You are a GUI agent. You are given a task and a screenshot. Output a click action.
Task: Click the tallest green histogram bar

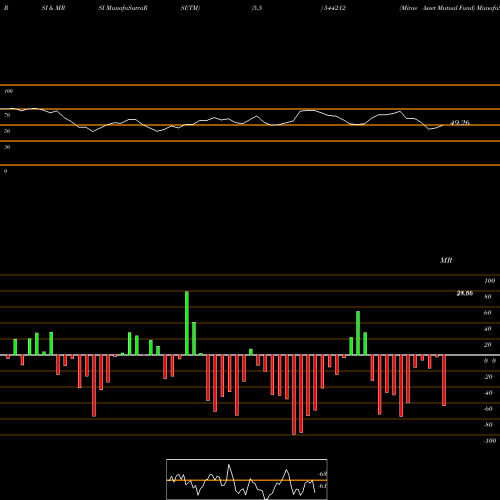pos(187,323)
